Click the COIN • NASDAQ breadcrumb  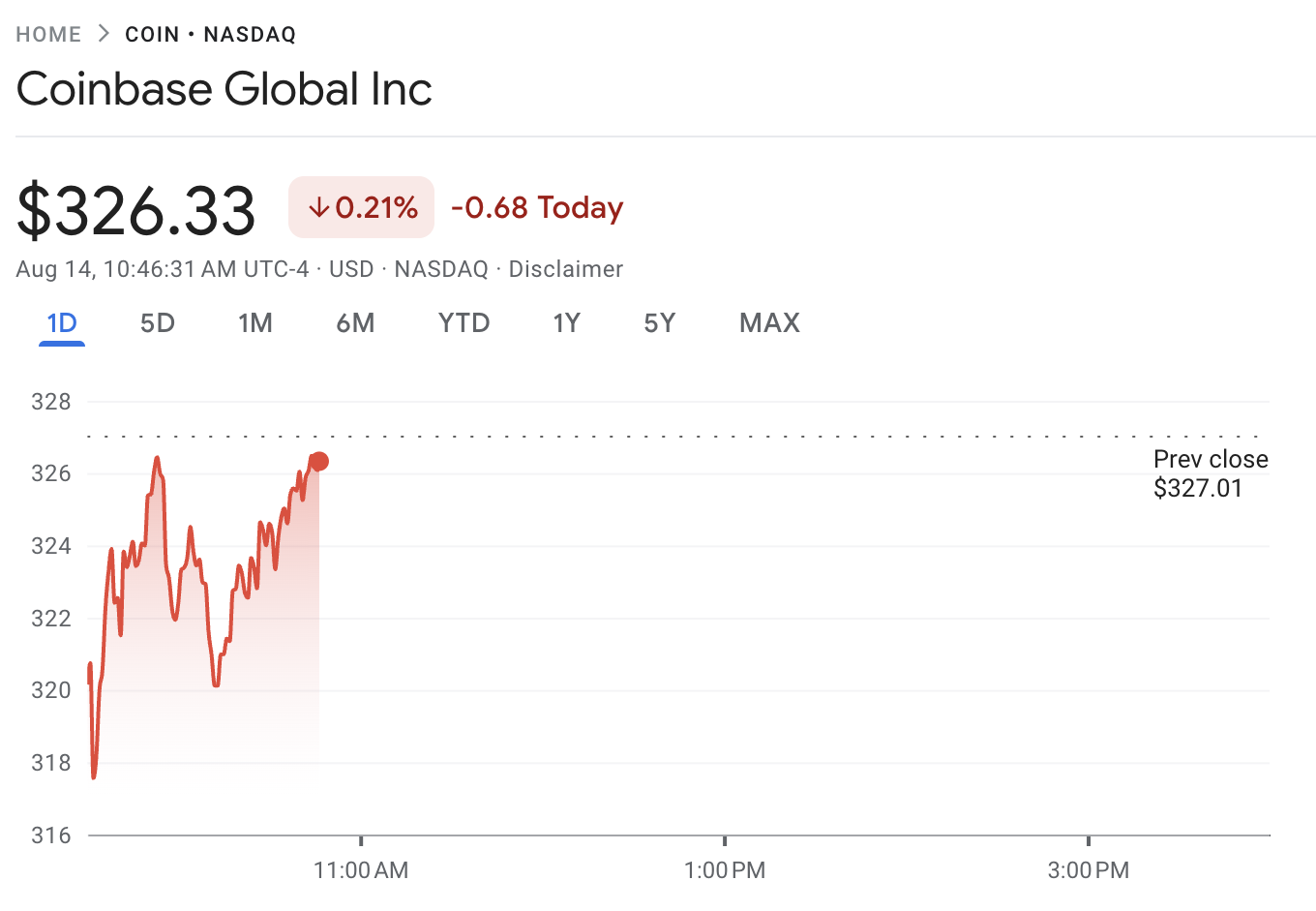(211, 35)
